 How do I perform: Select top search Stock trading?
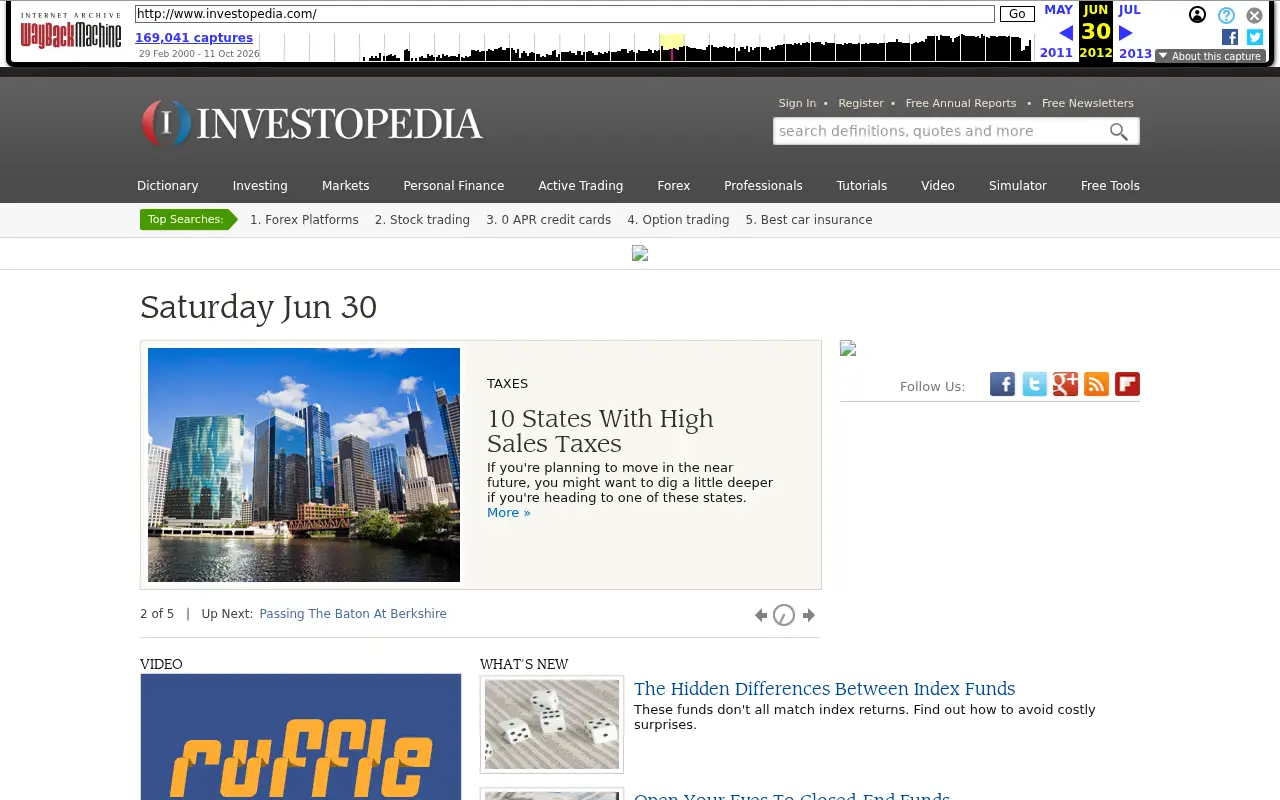422,220
